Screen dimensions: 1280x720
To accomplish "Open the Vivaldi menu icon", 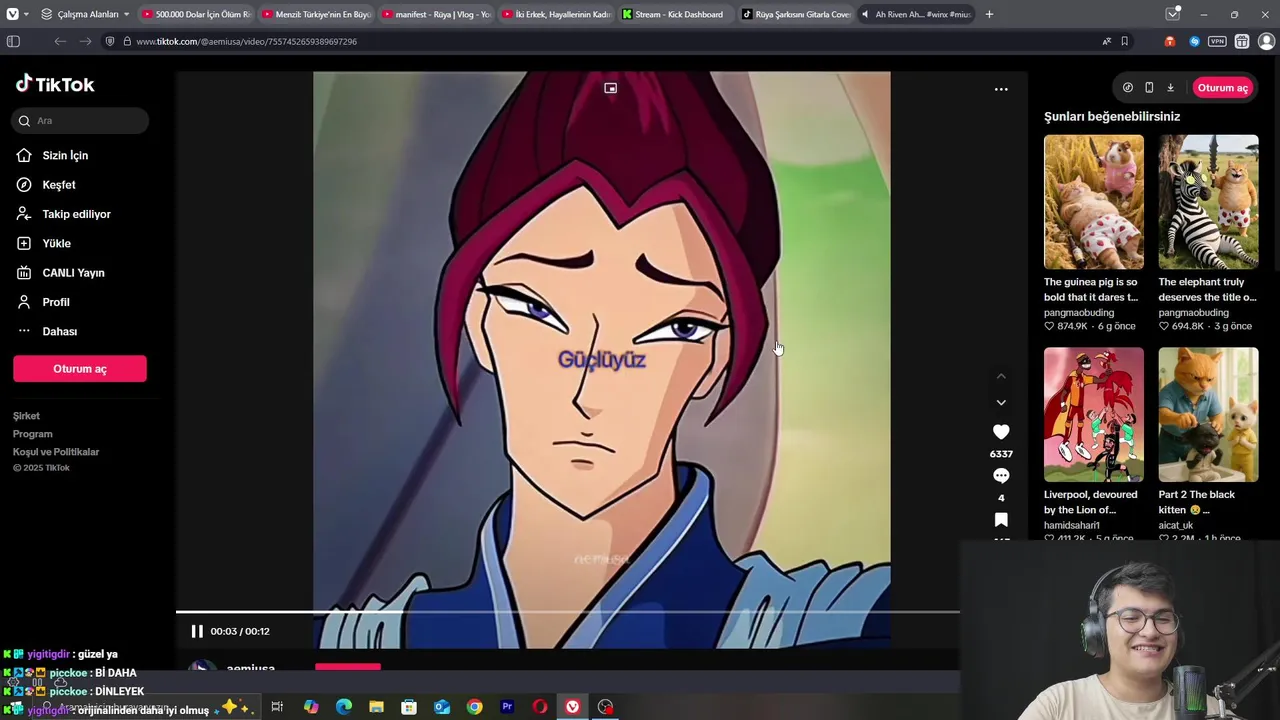I will (12, 14).
